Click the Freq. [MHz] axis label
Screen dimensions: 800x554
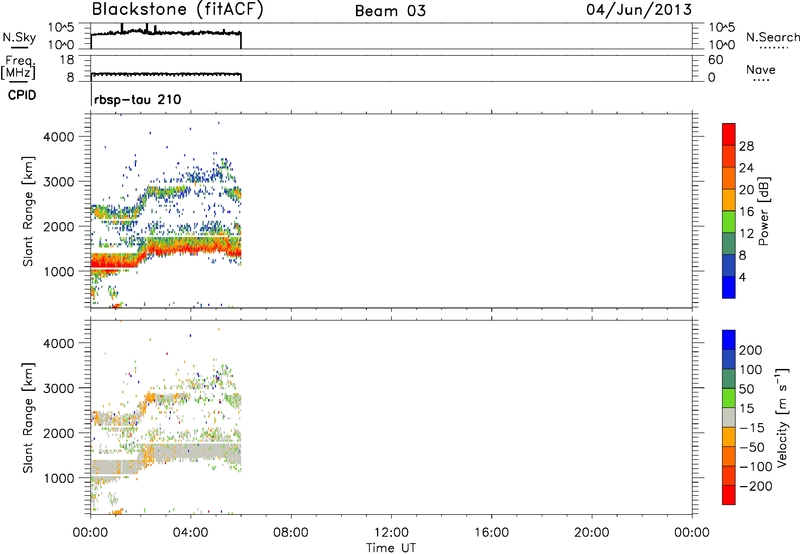point(18,67)
